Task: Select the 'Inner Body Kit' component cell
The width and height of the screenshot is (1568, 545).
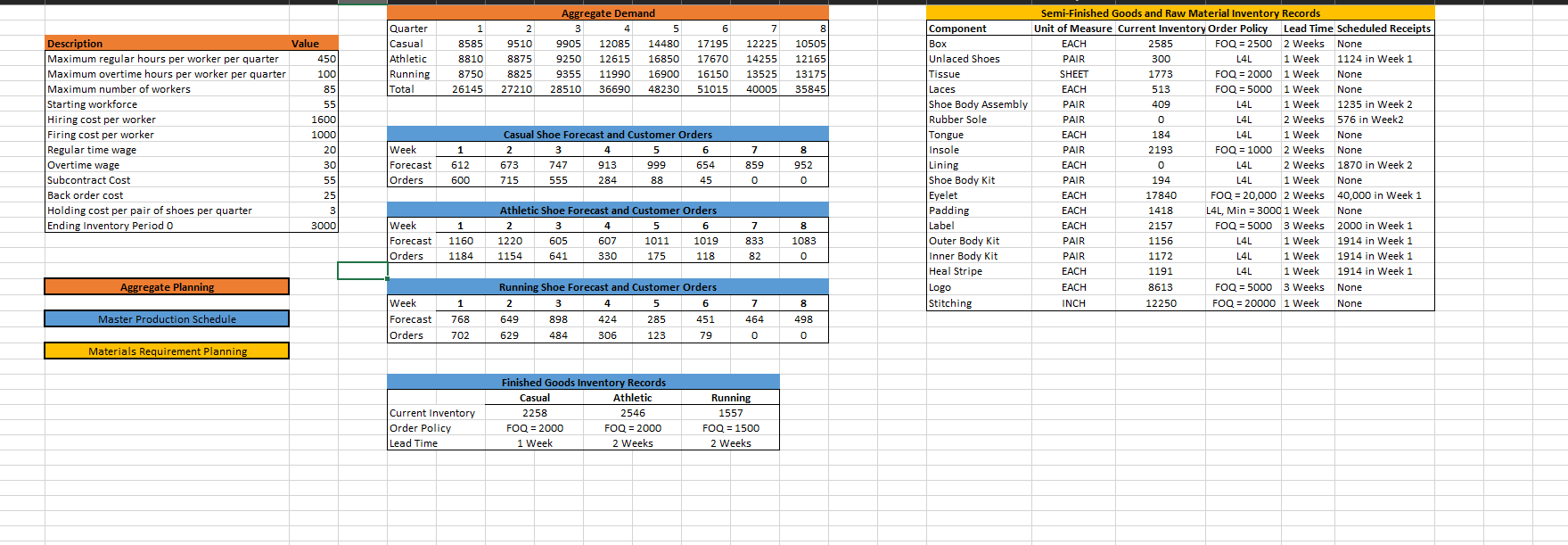Action: coord(980,256)
